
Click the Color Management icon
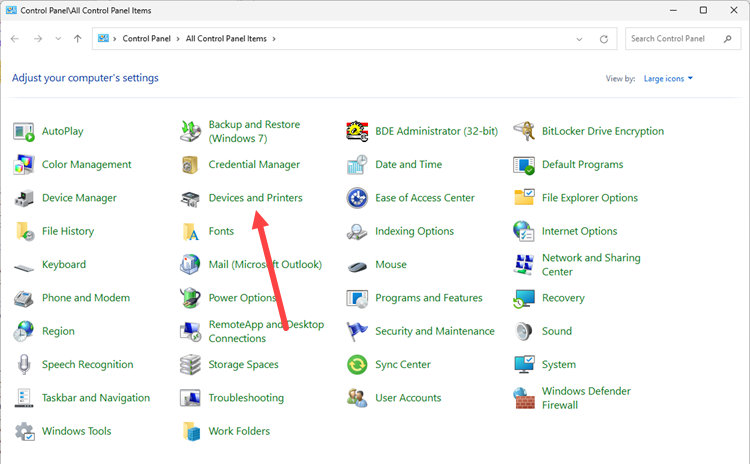pyautogui.click(x=23, y=165)
